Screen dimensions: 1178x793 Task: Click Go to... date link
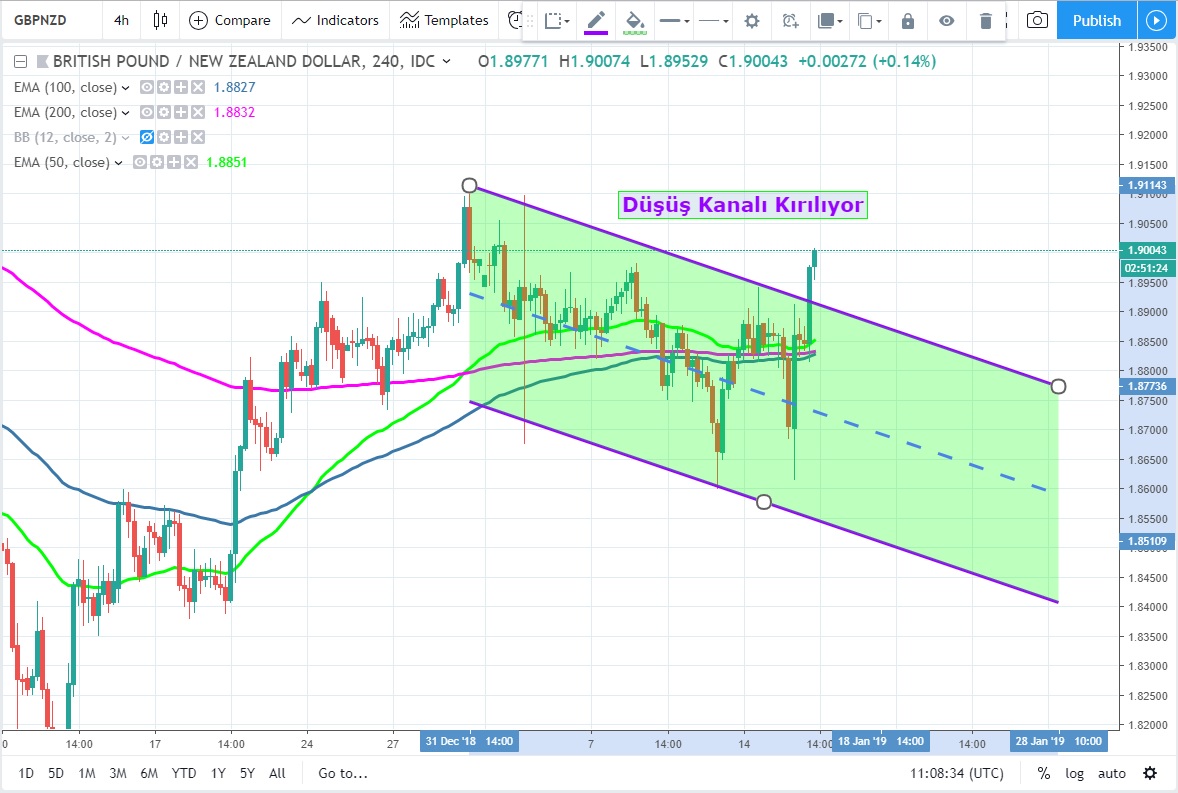click(x=343, y=773)
